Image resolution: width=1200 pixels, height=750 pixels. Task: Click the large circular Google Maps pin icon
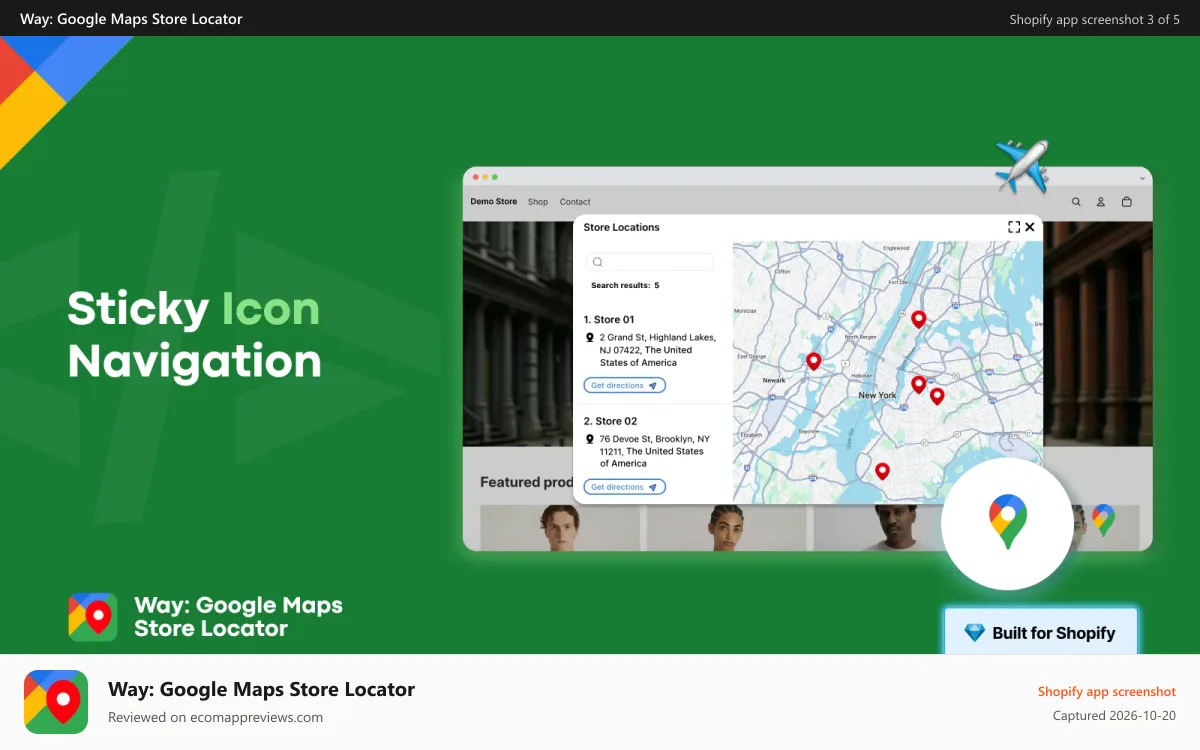(1007, 523)
